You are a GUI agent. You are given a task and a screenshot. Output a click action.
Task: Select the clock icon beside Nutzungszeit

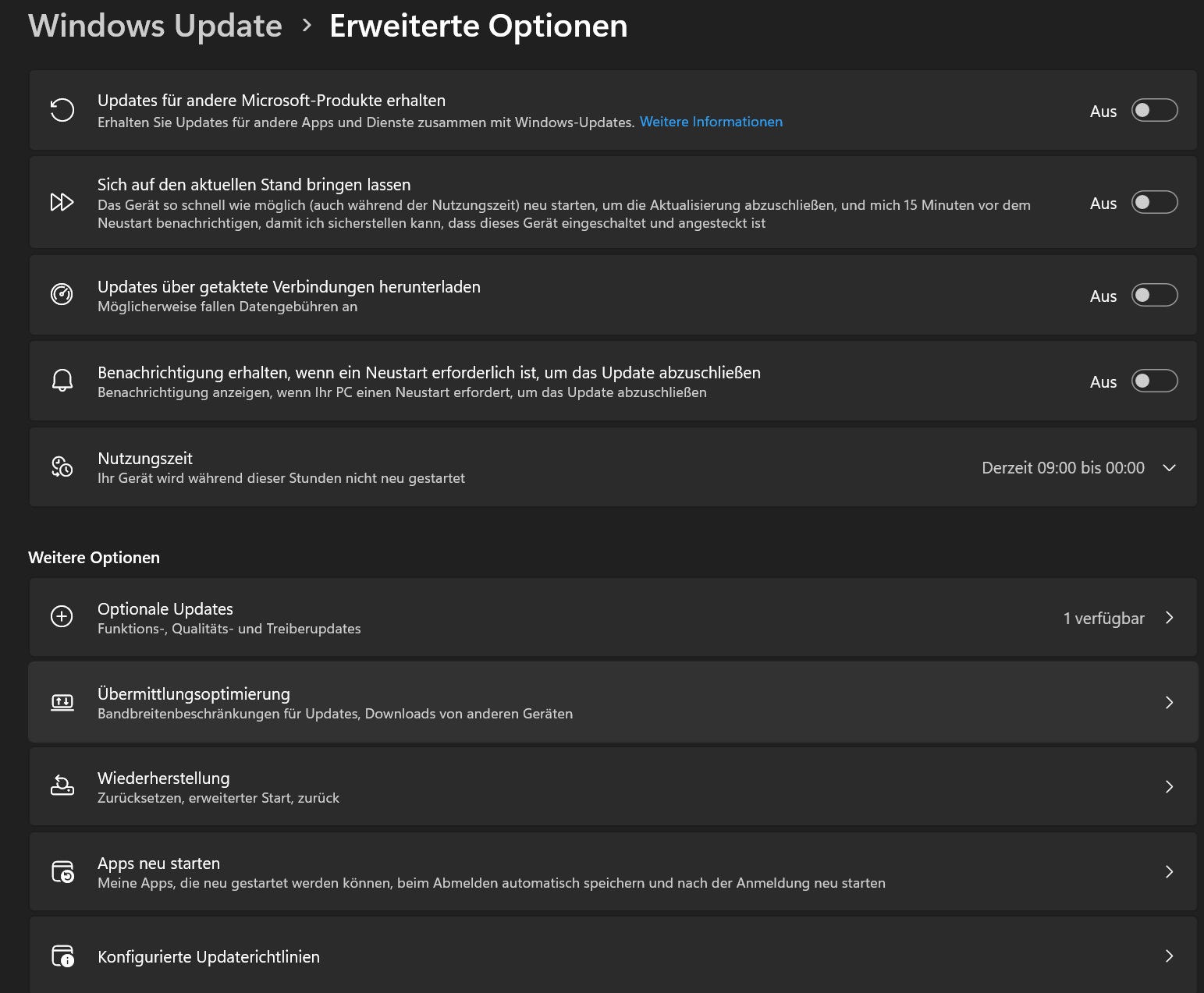pos(62,466)
